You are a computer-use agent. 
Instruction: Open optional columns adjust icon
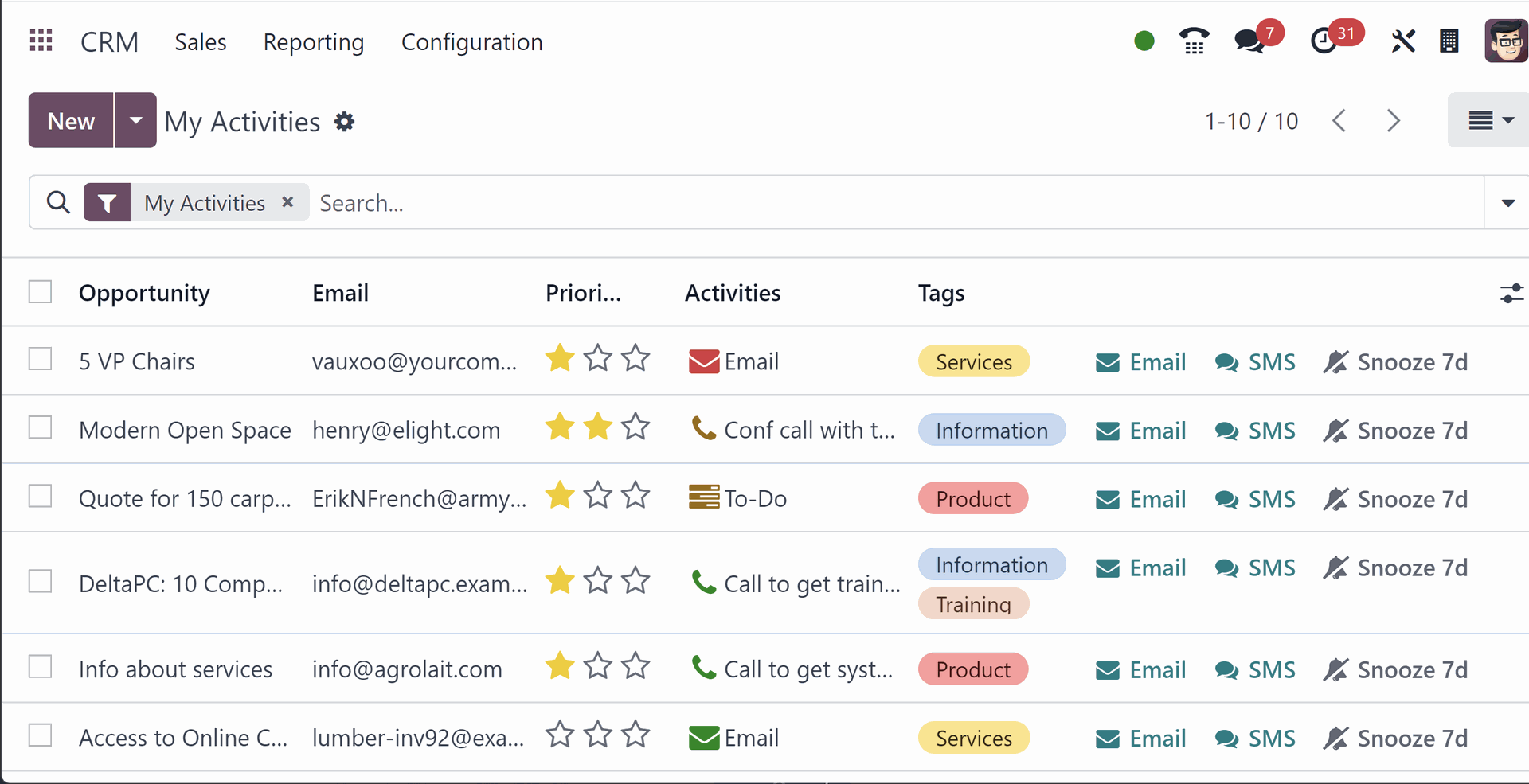pyautogui.click(x=1511, y=294)
